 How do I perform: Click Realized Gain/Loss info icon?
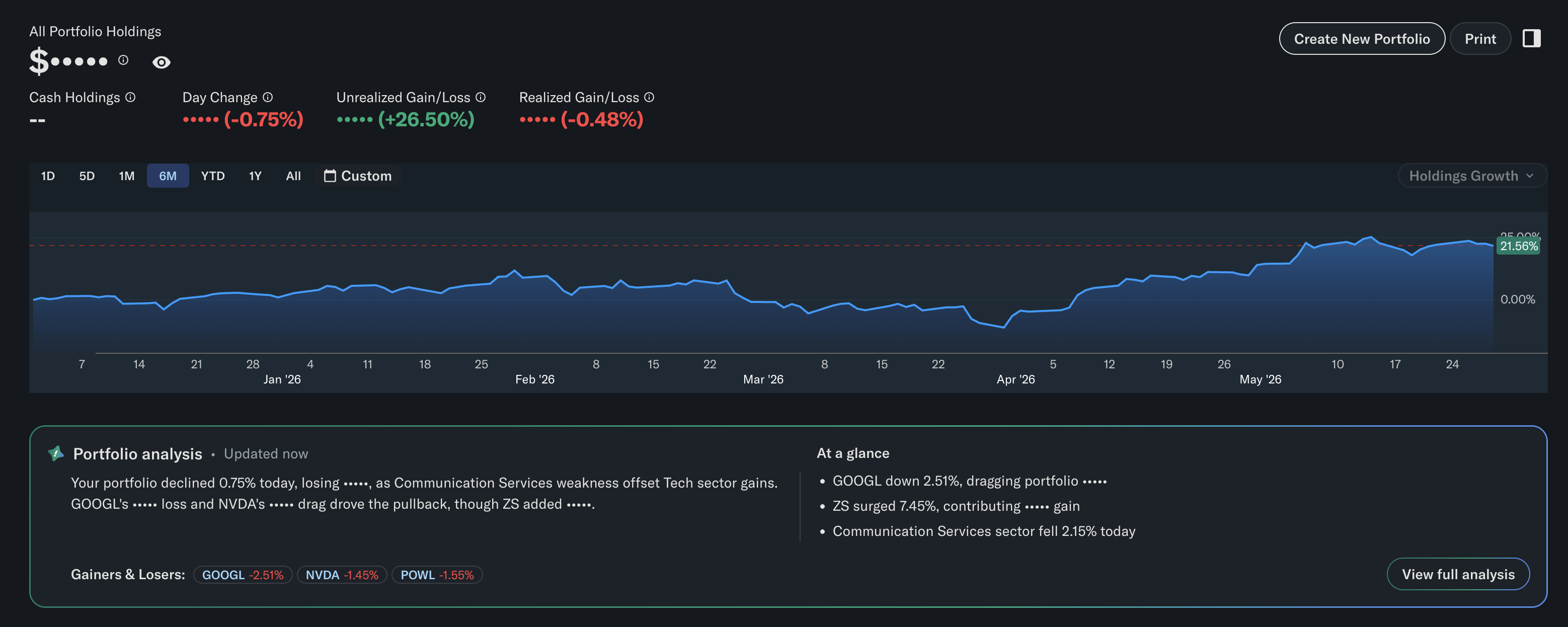click(650, 98)
